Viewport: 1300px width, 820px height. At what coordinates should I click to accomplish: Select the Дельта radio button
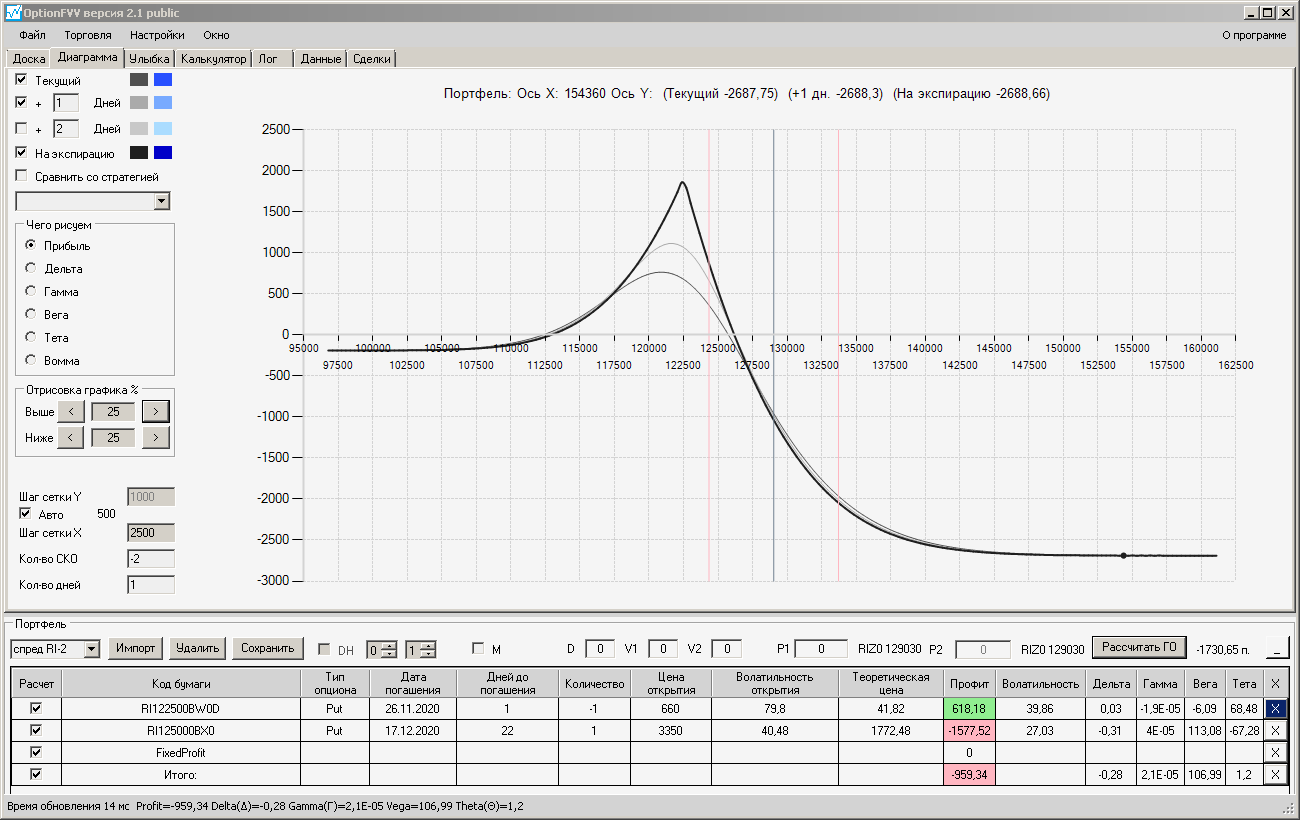(x=31, y=268)
